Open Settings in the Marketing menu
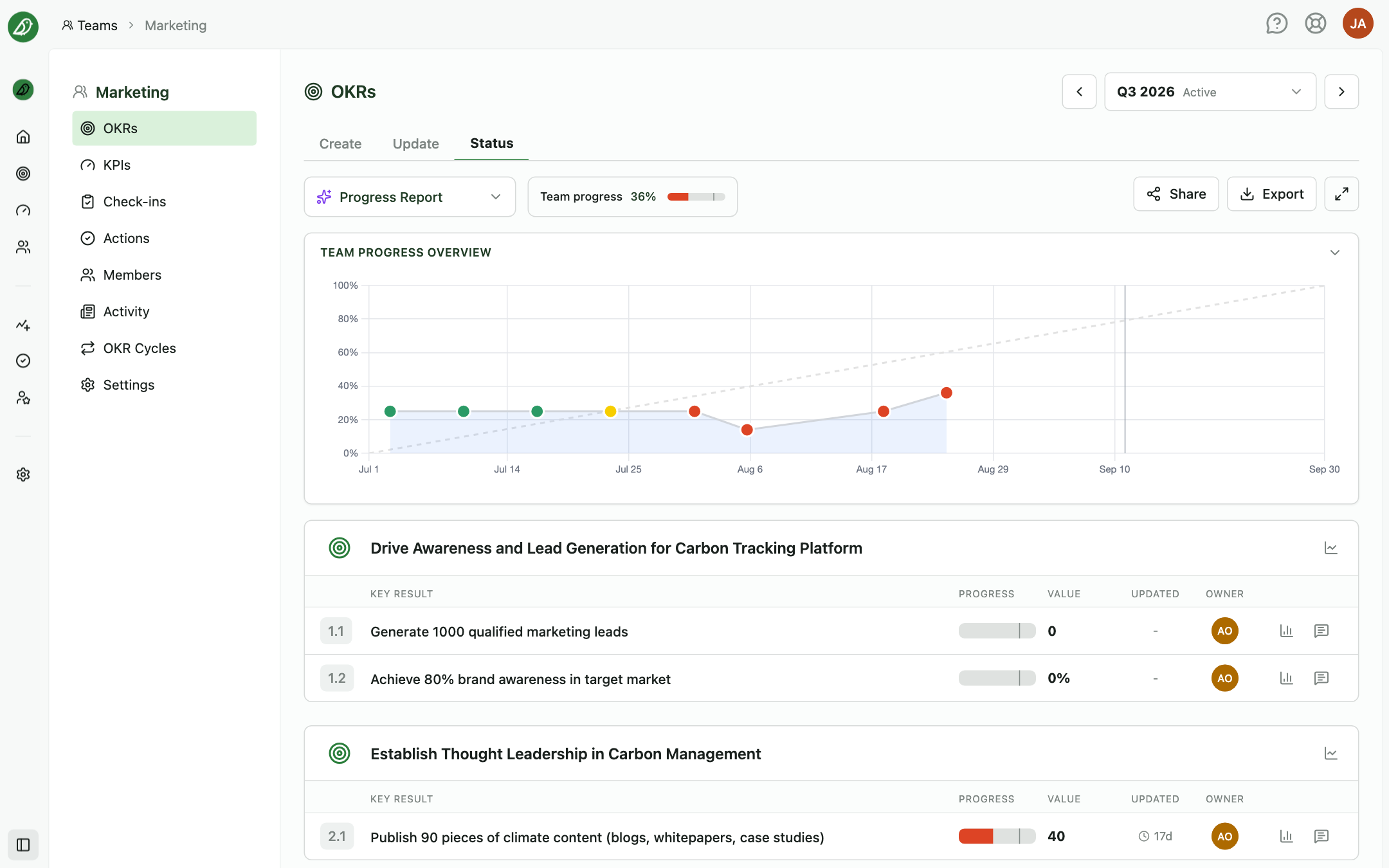The image size is (1389, 868). tap(164, 385)
